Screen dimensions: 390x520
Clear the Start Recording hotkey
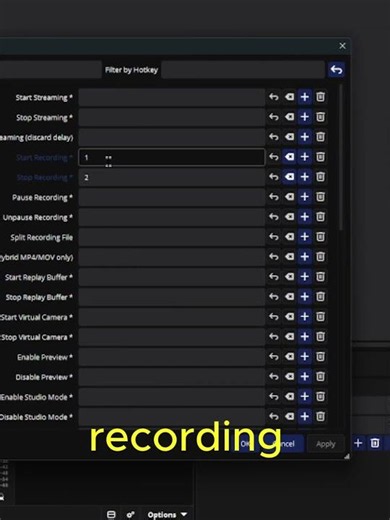289,157
